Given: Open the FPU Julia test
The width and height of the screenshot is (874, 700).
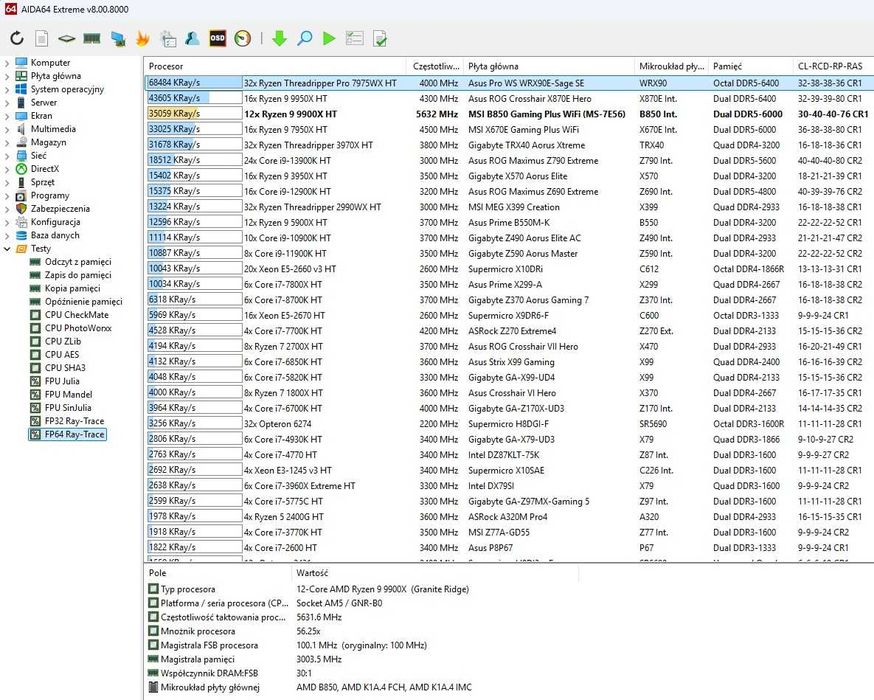Looking at the screenshot, I should pos(62,381).
